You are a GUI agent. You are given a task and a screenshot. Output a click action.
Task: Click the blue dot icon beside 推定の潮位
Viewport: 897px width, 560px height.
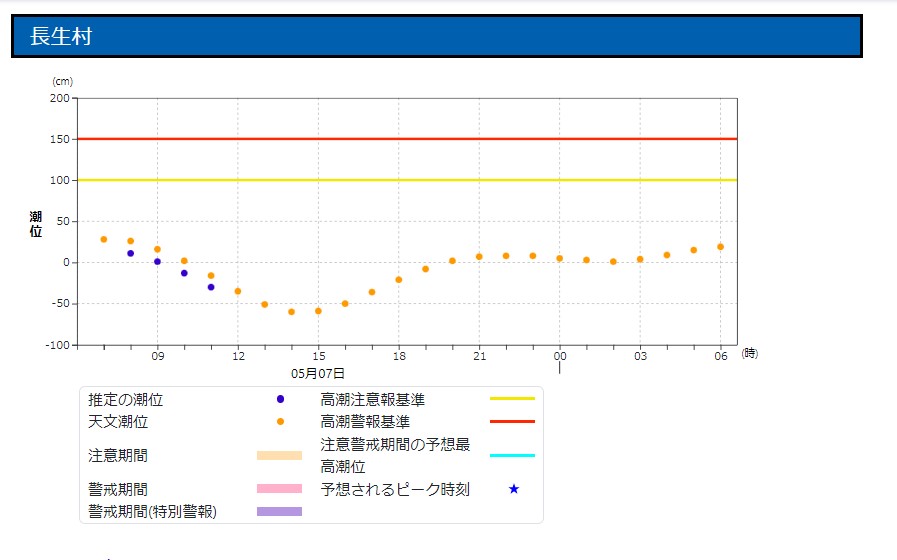tap(280, 399)
